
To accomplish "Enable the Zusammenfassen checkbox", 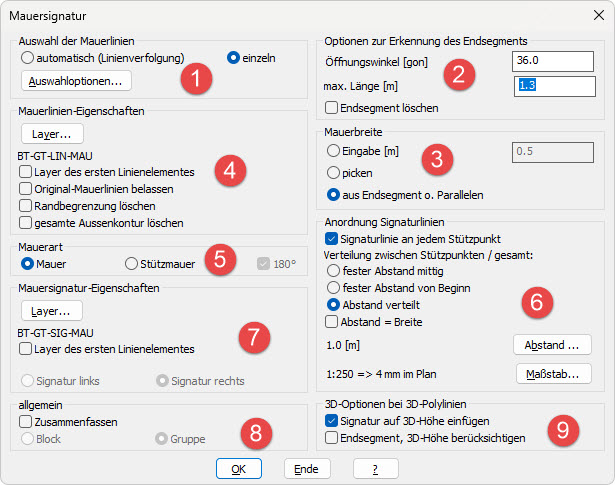I will click(x=25, y=423).
